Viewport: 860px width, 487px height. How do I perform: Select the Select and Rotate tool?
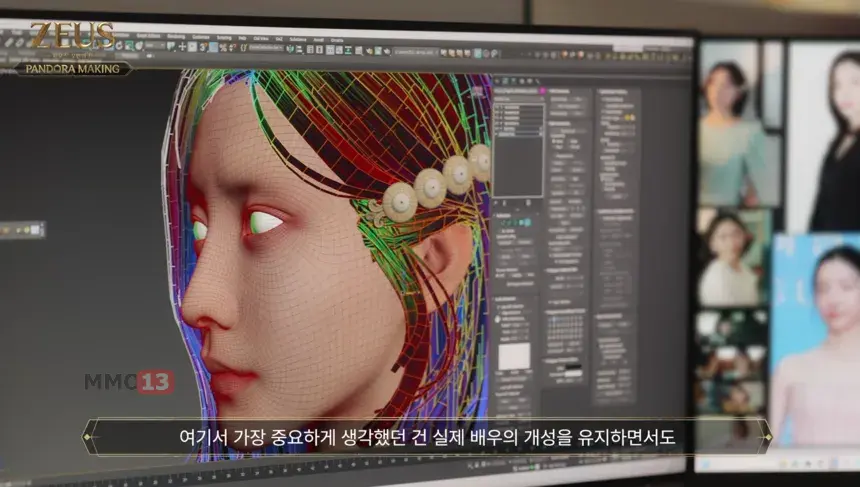tap(118, 46)
